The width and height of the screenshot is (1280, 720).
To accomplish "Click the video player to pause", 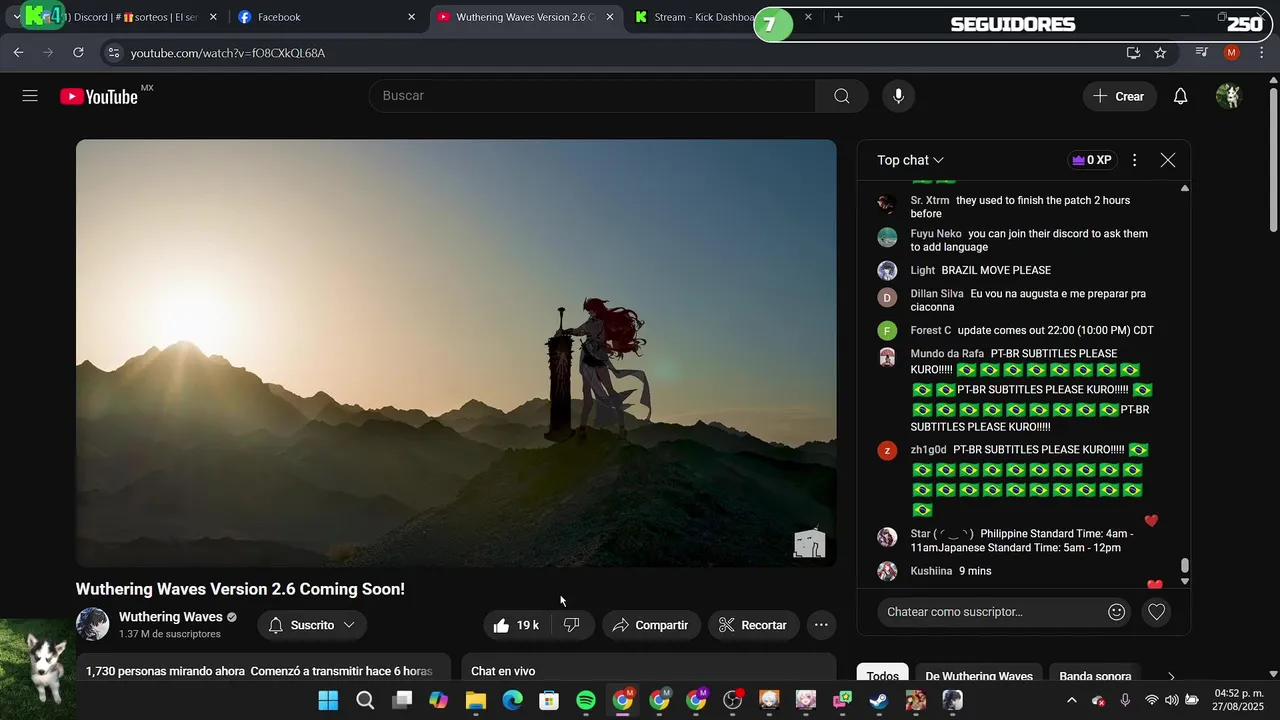I will (x=456, y=353).
